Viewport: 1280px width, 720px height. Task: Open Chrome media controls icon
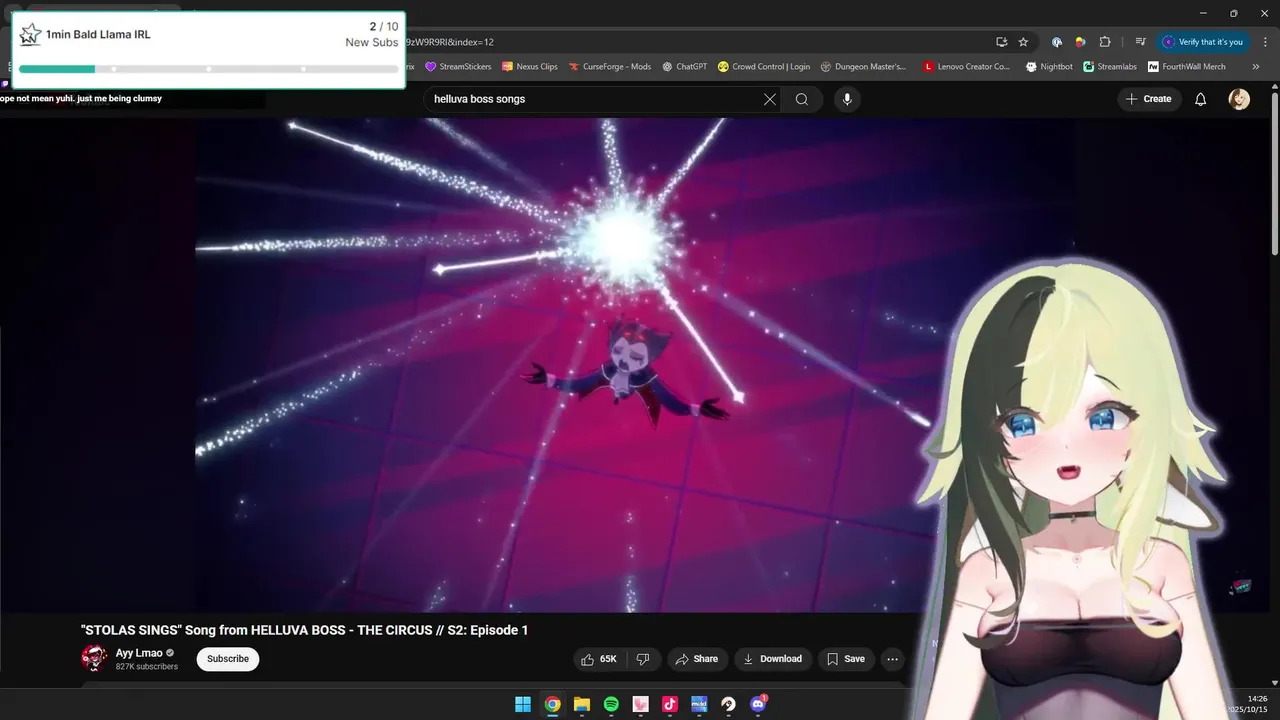[1140, 42]
